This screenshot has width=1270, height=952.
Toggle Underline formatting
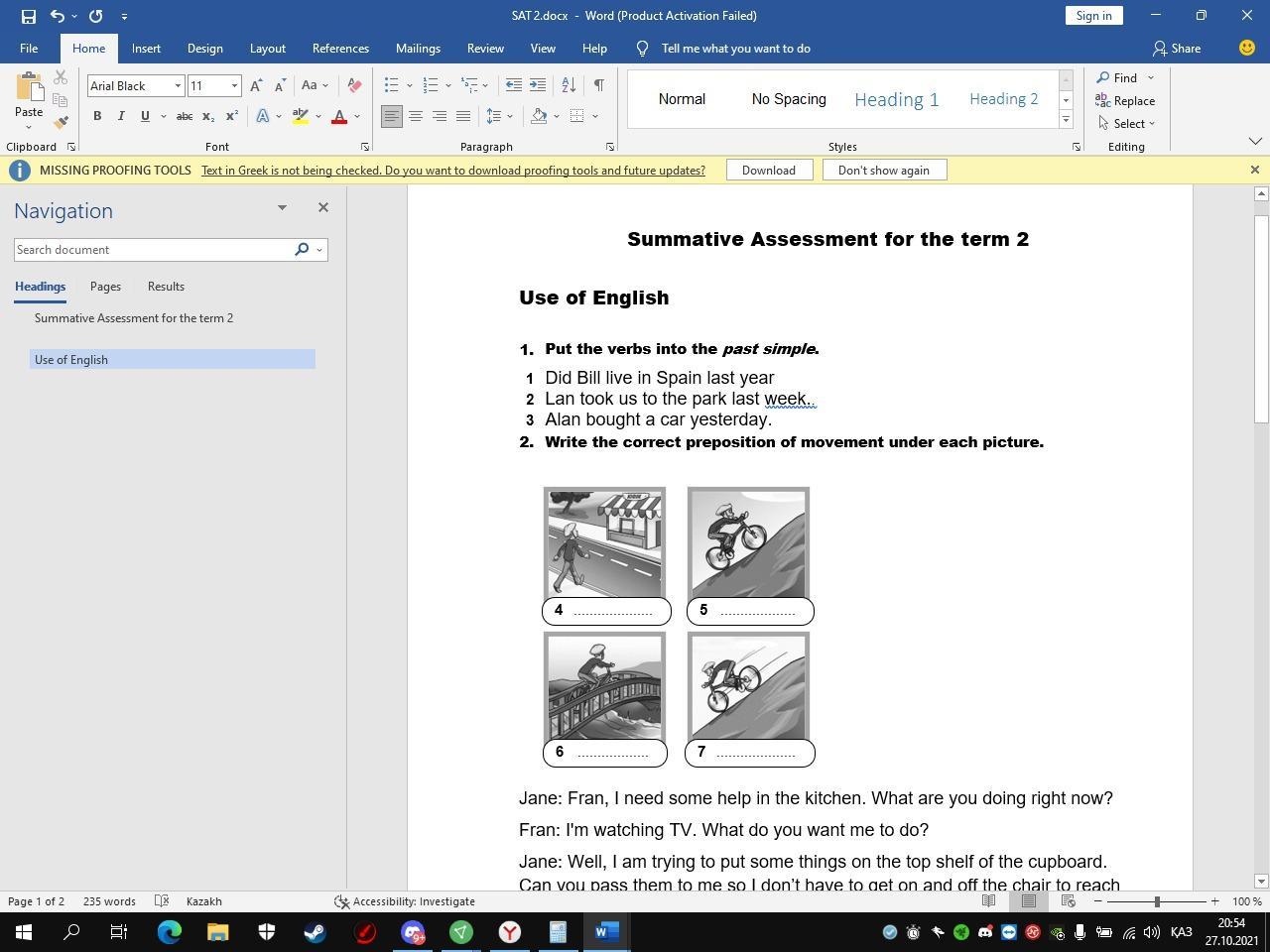coord(145,116)
